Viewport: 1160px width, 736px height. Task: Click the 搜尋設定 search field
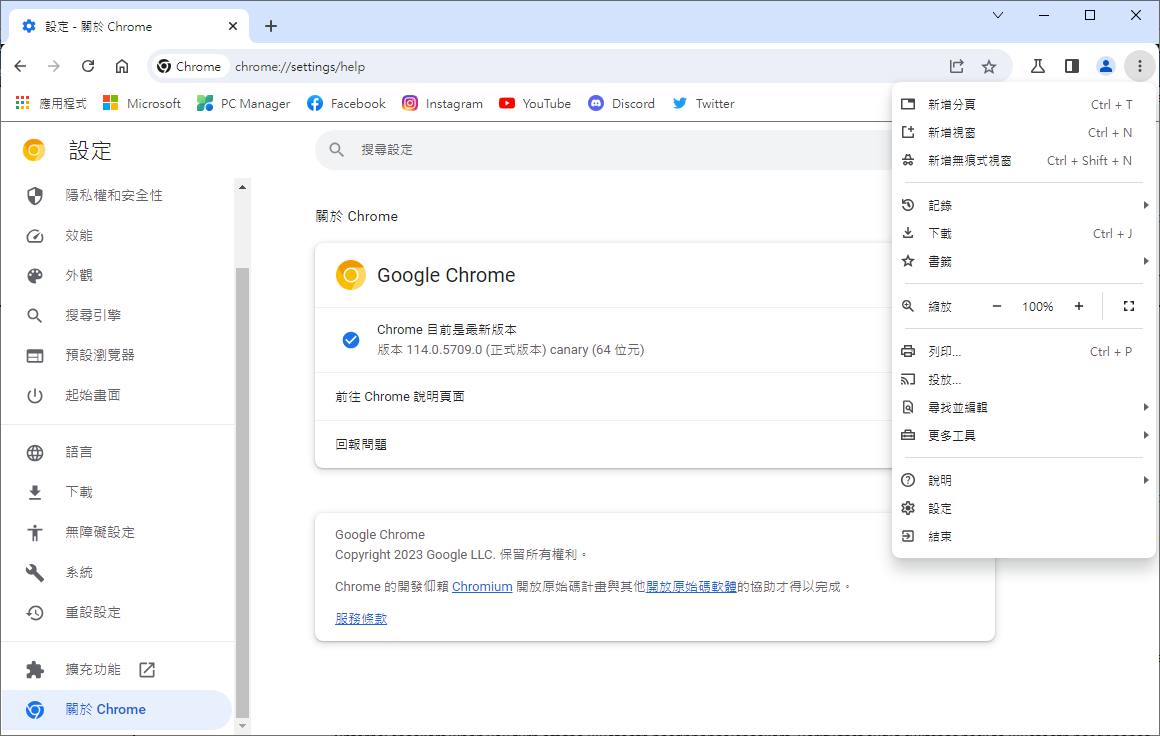[x=603, y=149]
